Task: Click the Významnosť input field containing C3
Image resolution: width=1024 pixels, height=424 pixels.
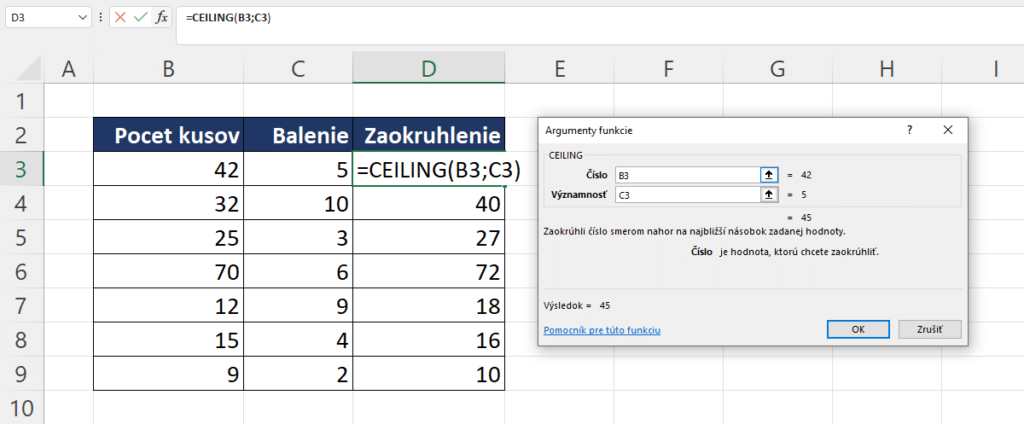Action: pyautogui.click(x=688, y=194)
